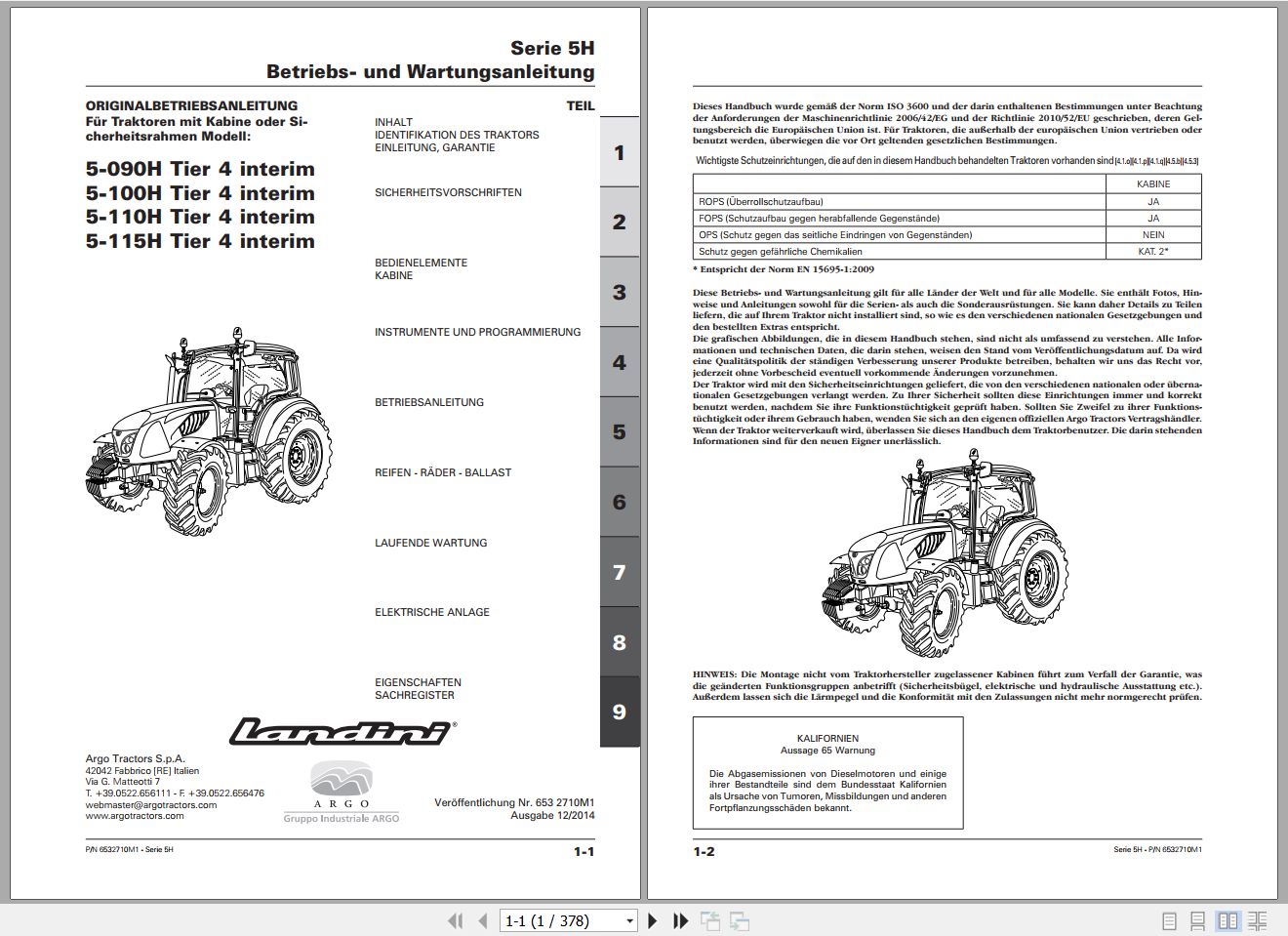Click the OPS row NEIN cell
Screen dimensions: 1288x936
pyautogui.click(x=1153, y=235)
